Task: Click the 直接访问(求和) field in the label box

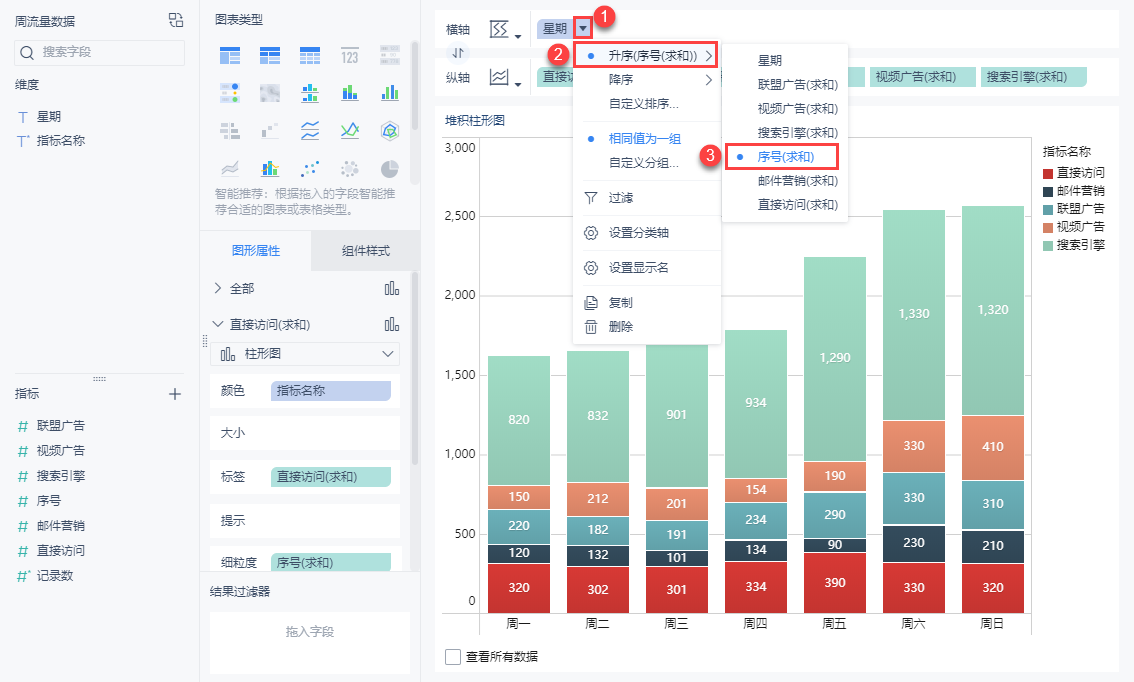Action: [331, 477]
